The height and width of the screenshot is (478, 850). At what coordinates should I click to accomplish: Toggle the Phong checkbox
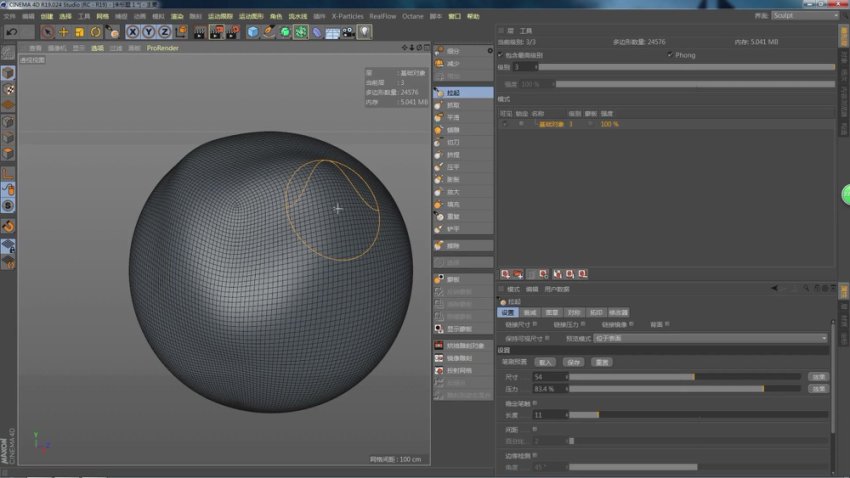pyautogui.click(x=670, y=55)
